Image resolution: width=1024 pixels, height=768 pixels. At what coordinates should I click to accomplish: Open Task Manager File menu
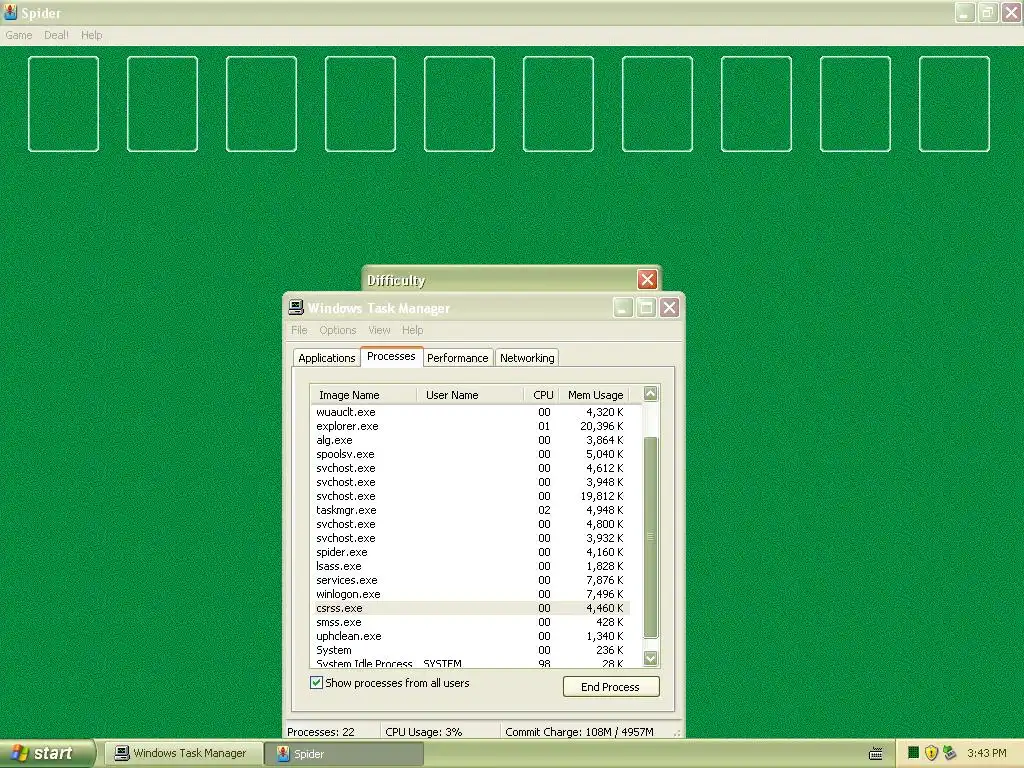tap(299, 330)
